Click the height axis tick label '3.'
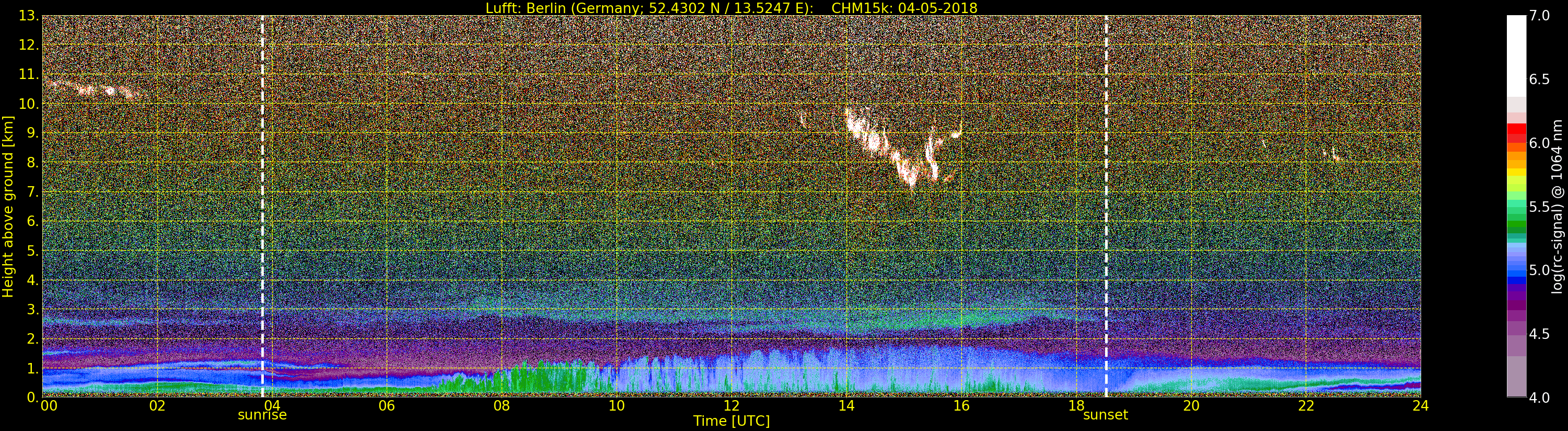This screenshot has height=431, width=1568. point(33,309)
